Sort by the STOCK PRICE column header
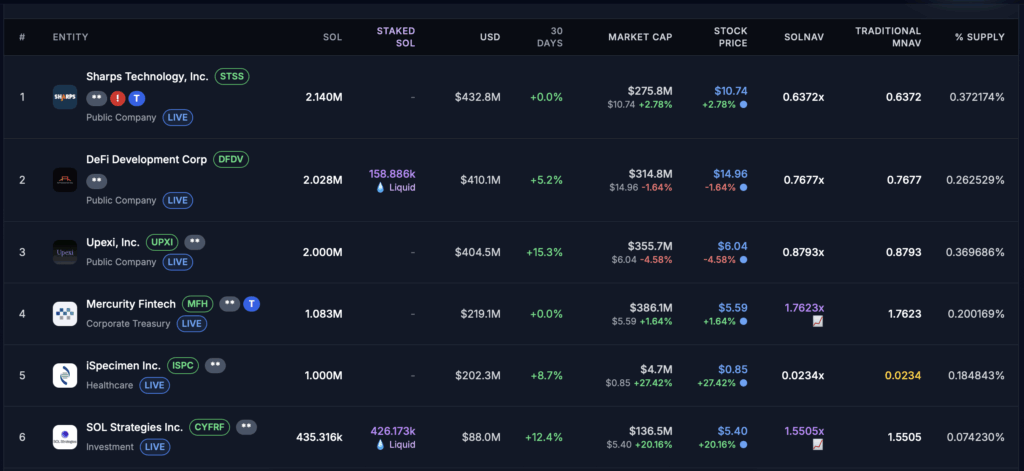The height and width of the screenshot is (471, 1024). (x=730, y=37)
